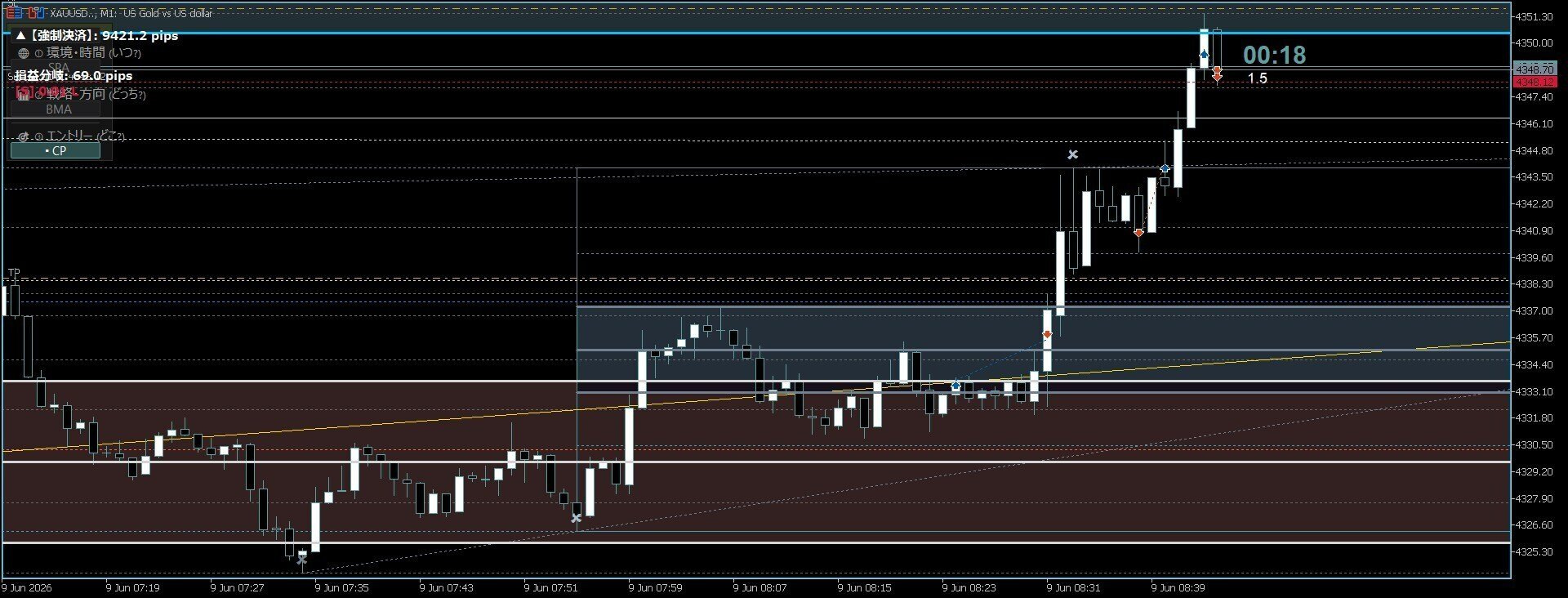Click the 9 Jun 07:19 time axis label
Viewport: 1568px width, 598px height.
[132, 587]
